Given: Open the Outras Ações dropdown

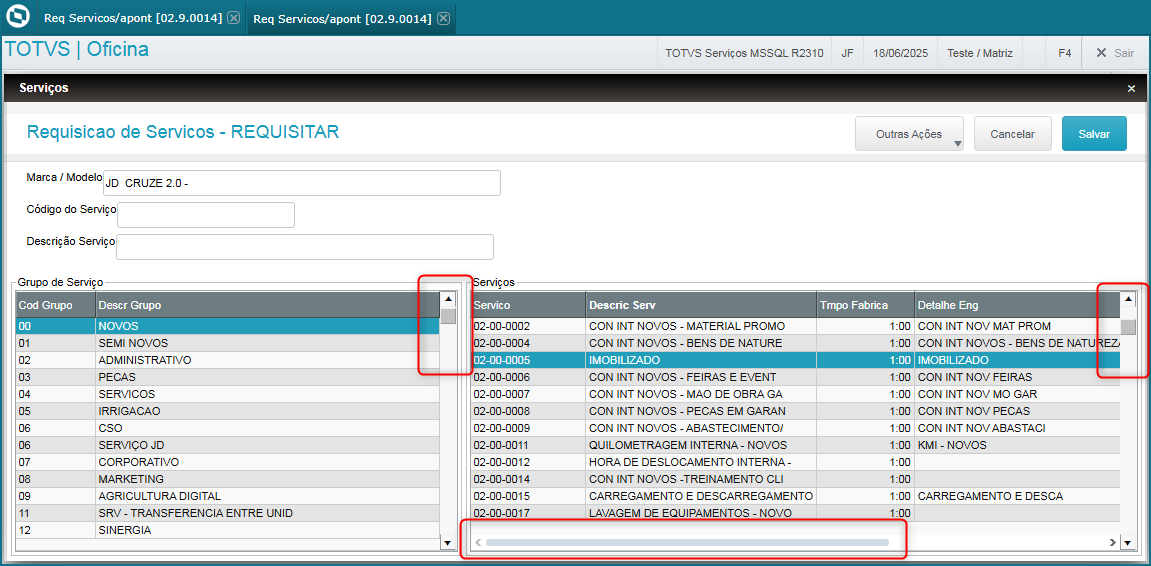Looking at the screenshot, I should coord(910,134).
